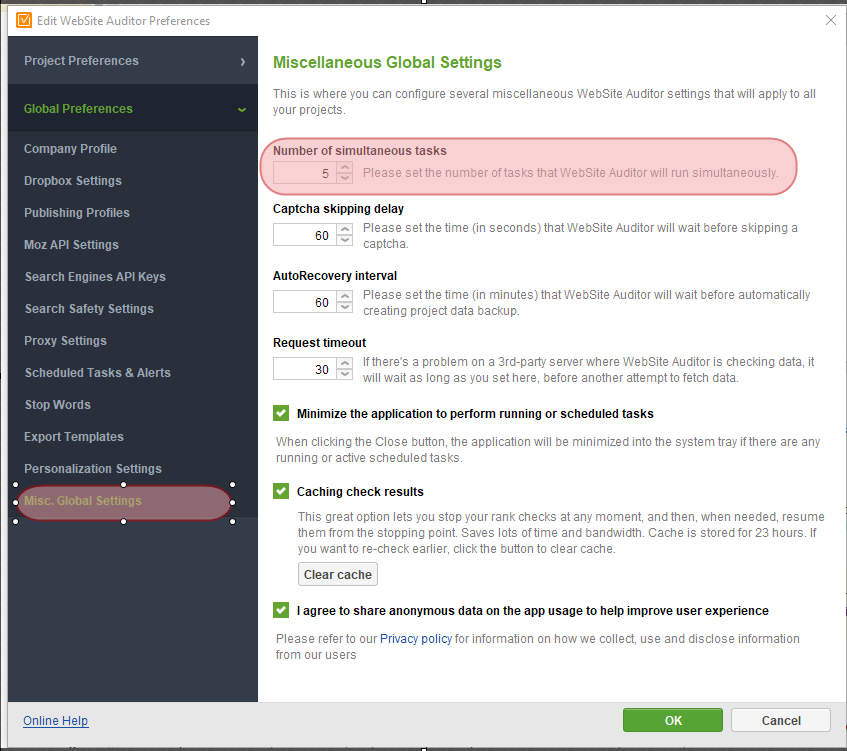Open Dropbox Settings

coord(73,180)
